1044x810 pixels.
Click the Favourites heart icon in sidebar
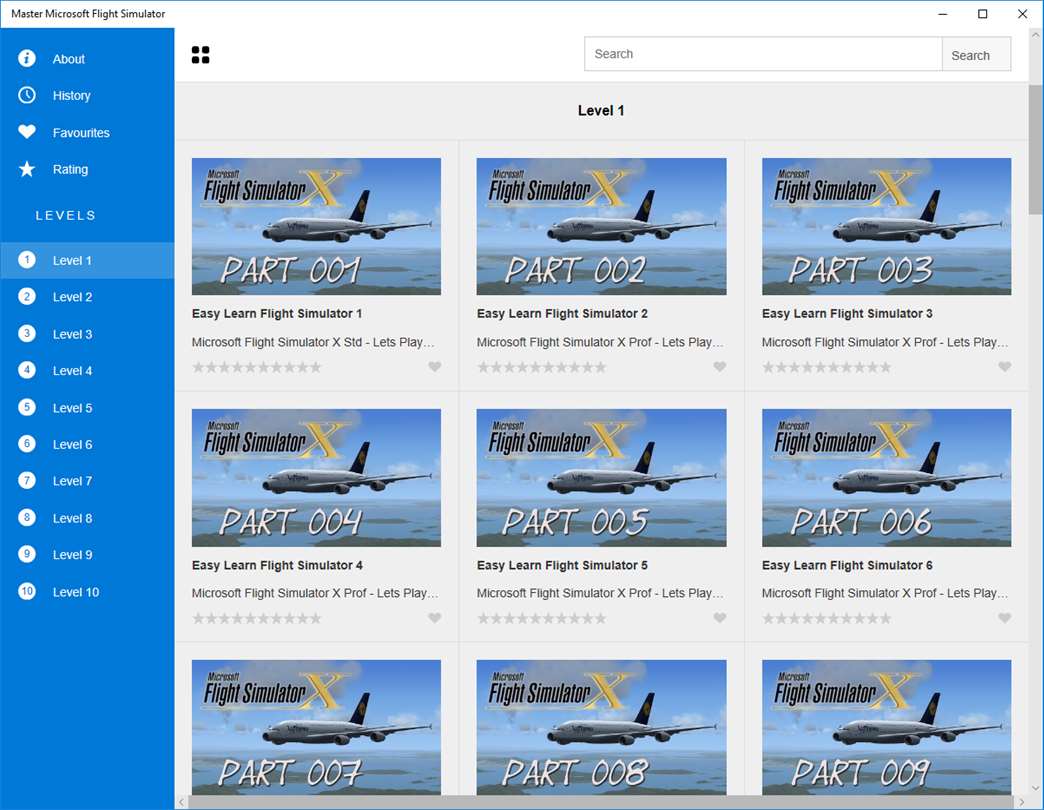coord(27,132)
